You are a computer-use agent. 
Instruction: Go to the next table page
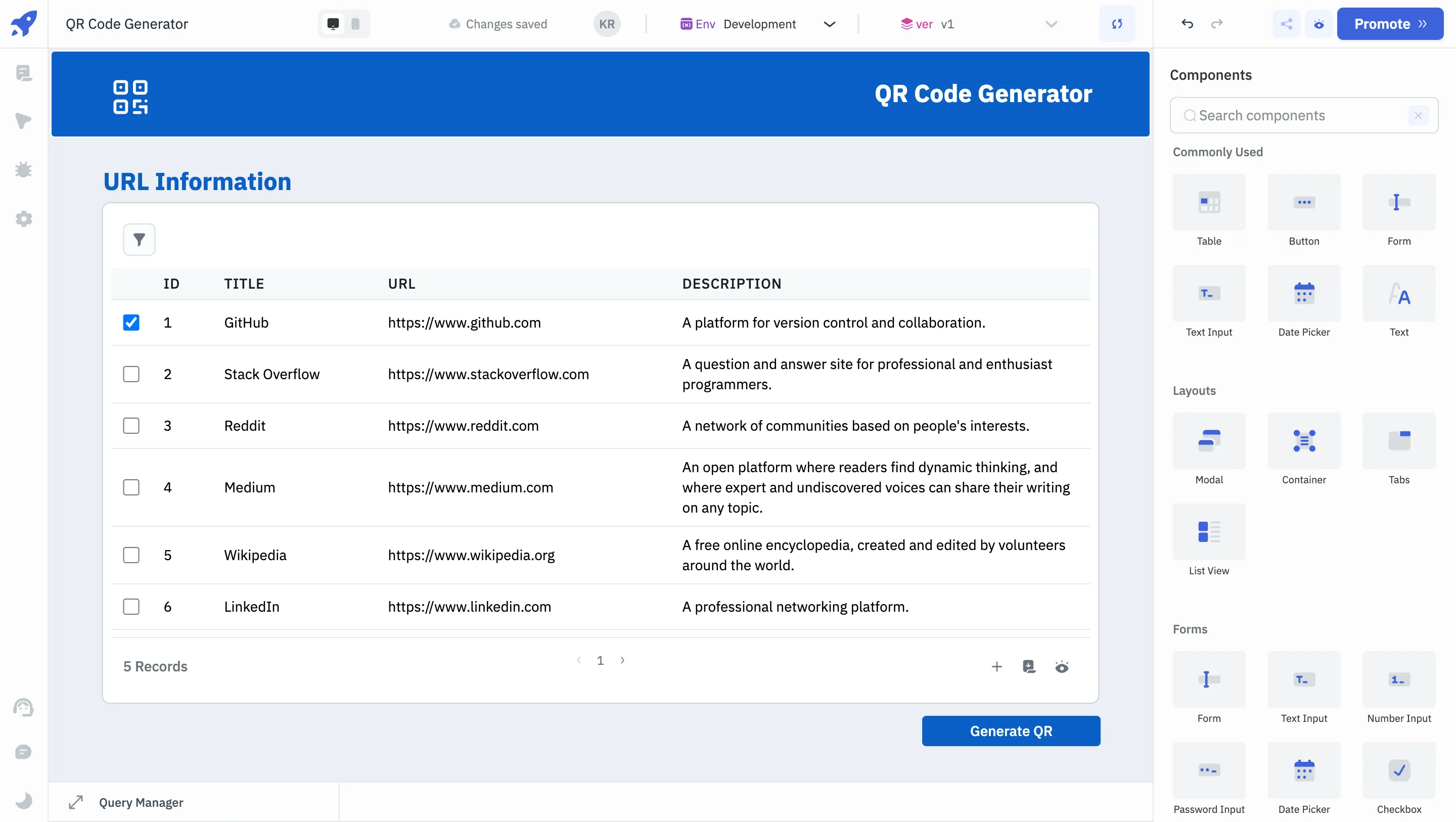(622, 660)
